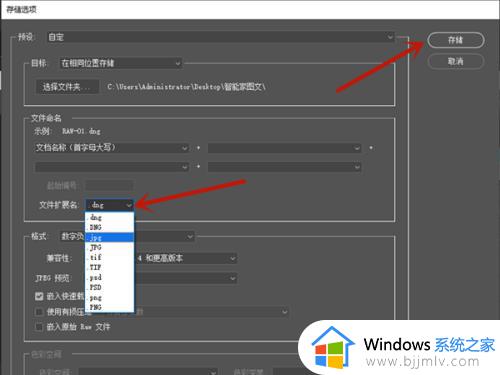The width and height of the screenshot is (500, 375).
Task: Select uppercase .PSD extension option
Action: click(x=110, y=287)
